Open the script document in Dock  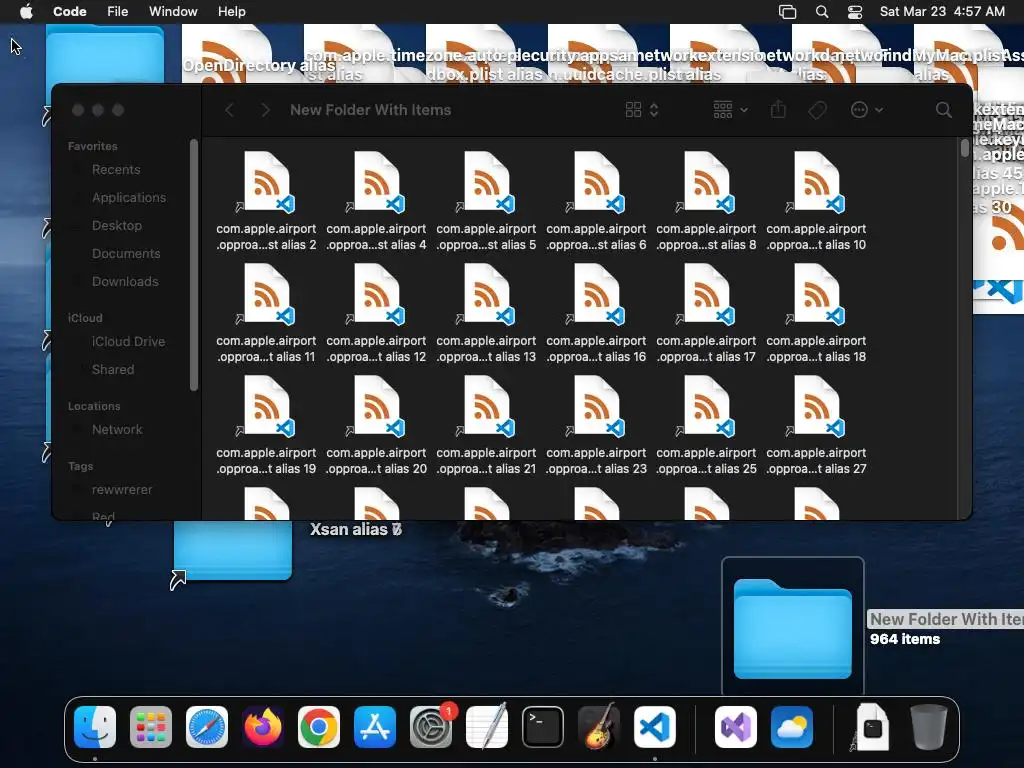(x=872, y=727)
